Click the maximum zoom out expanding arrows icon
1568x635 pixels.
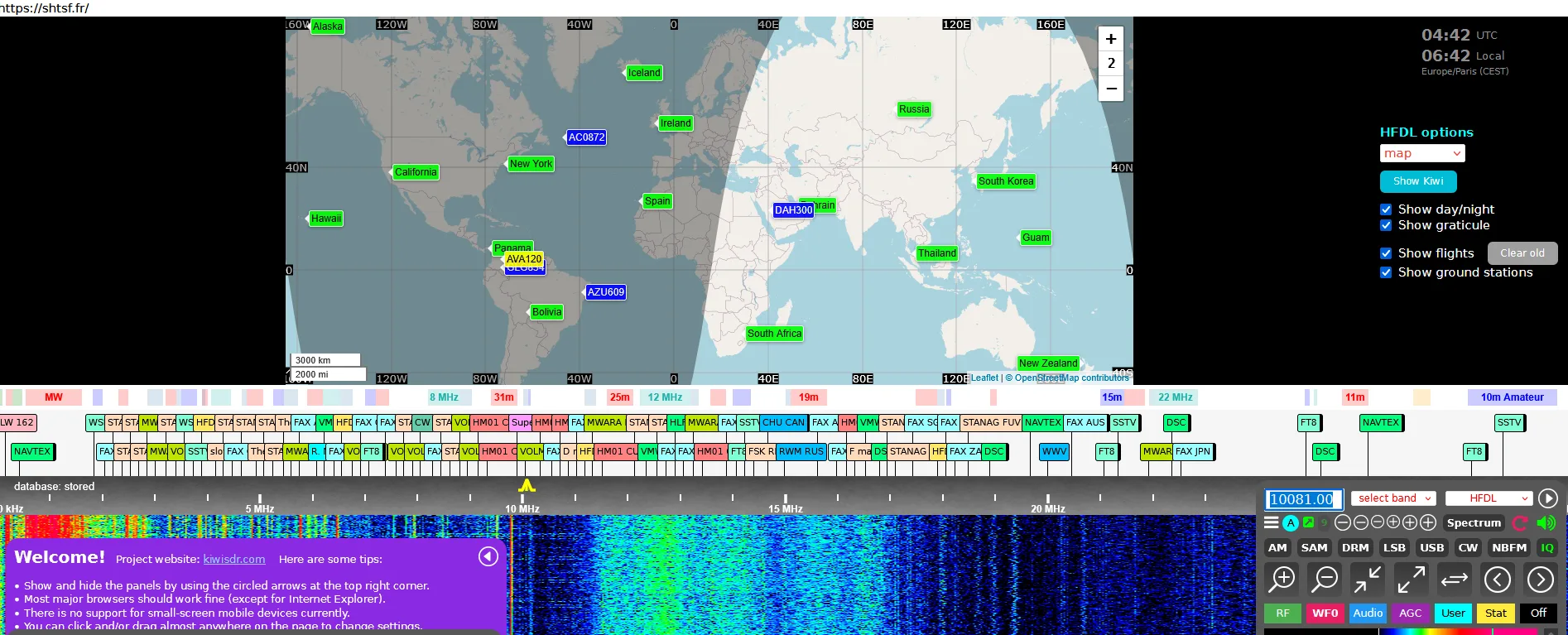[x=1411, y=579]
